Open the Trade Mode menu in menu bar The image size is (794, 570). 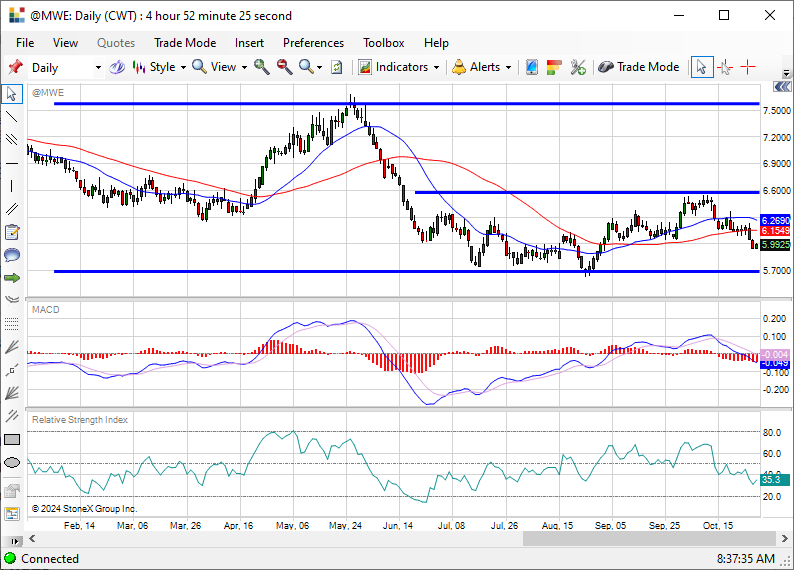point(185,43)
